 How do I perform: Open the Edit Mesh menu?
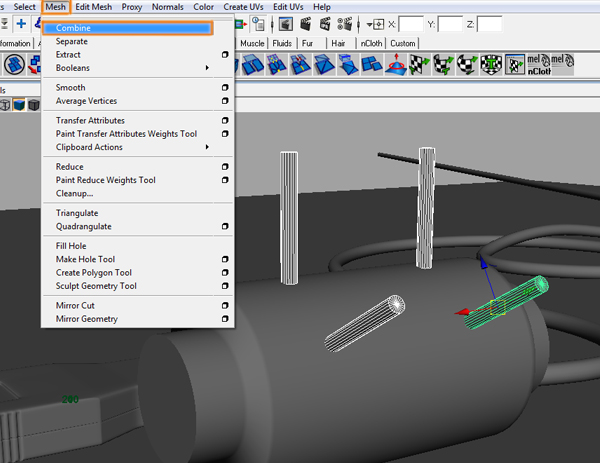click(94, 7)
